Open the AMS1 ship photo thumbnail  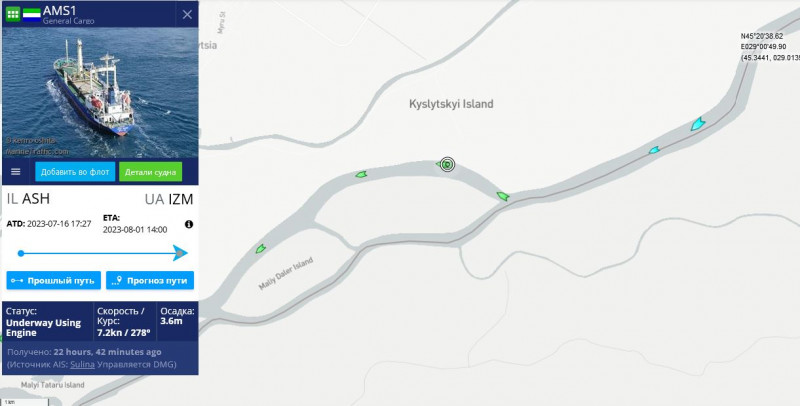click(x=101, y=93)
